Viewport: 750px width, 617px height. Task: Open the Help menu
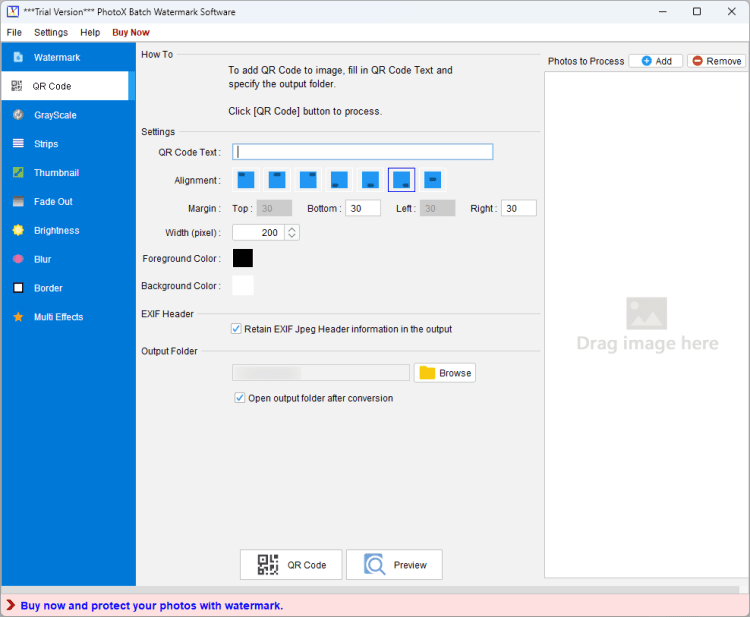90,33
